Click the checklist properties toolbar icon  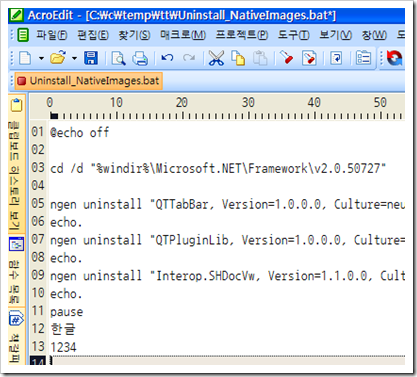pos(363,58)
